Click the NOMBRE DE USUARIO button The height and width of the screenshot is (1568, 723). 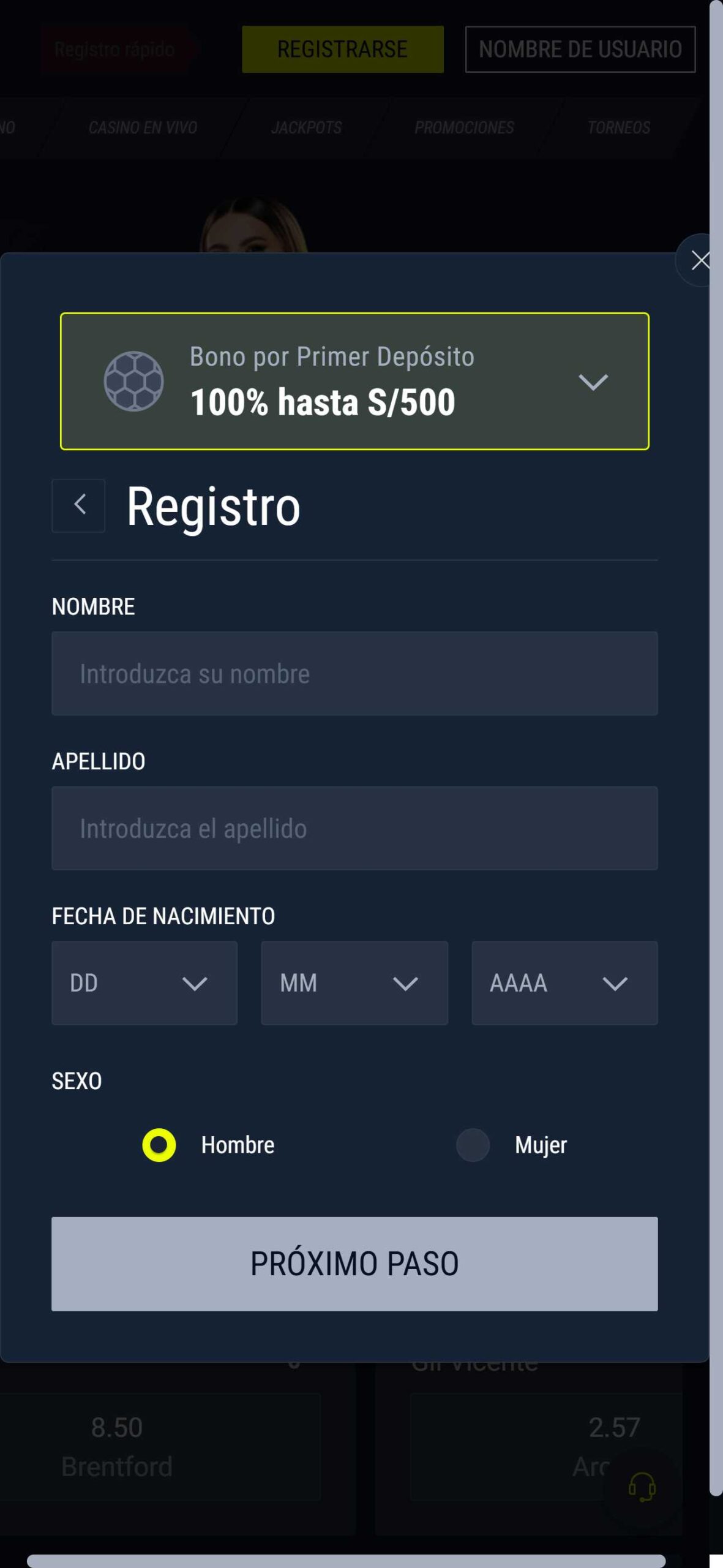580,49
